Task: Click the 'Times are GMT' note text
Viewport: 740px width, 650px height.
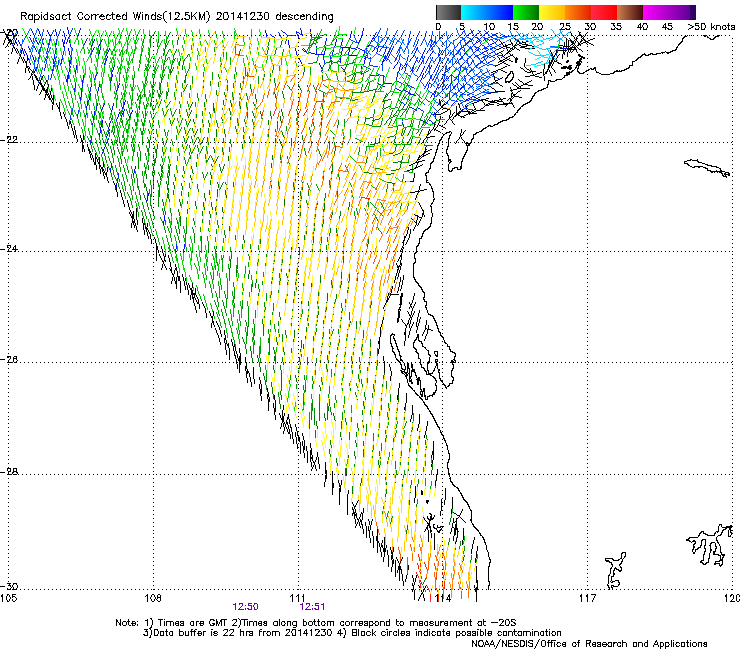Action: (x=193, y=623)
